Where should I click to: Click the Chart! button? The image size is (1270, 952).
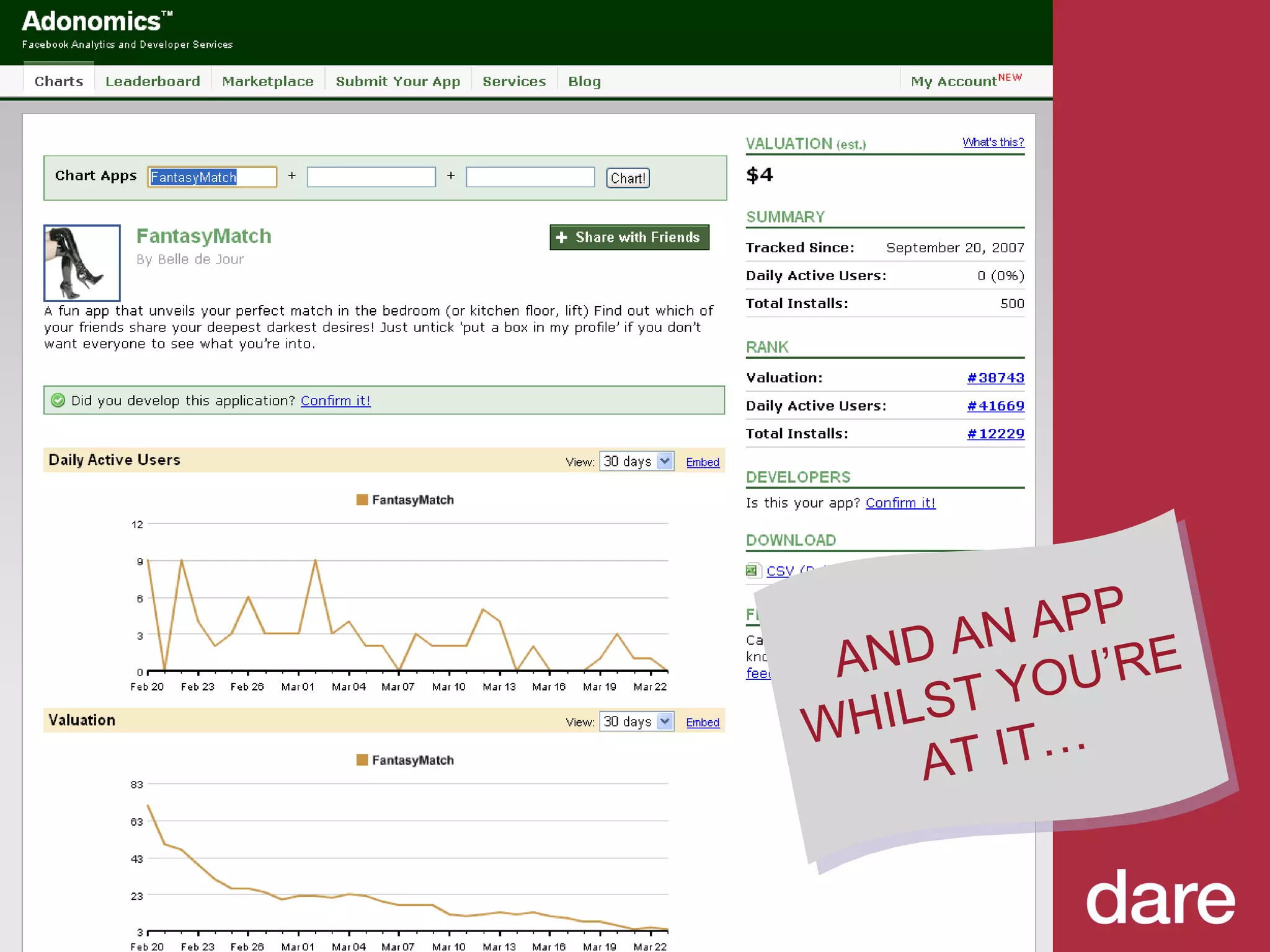[628, 178]
